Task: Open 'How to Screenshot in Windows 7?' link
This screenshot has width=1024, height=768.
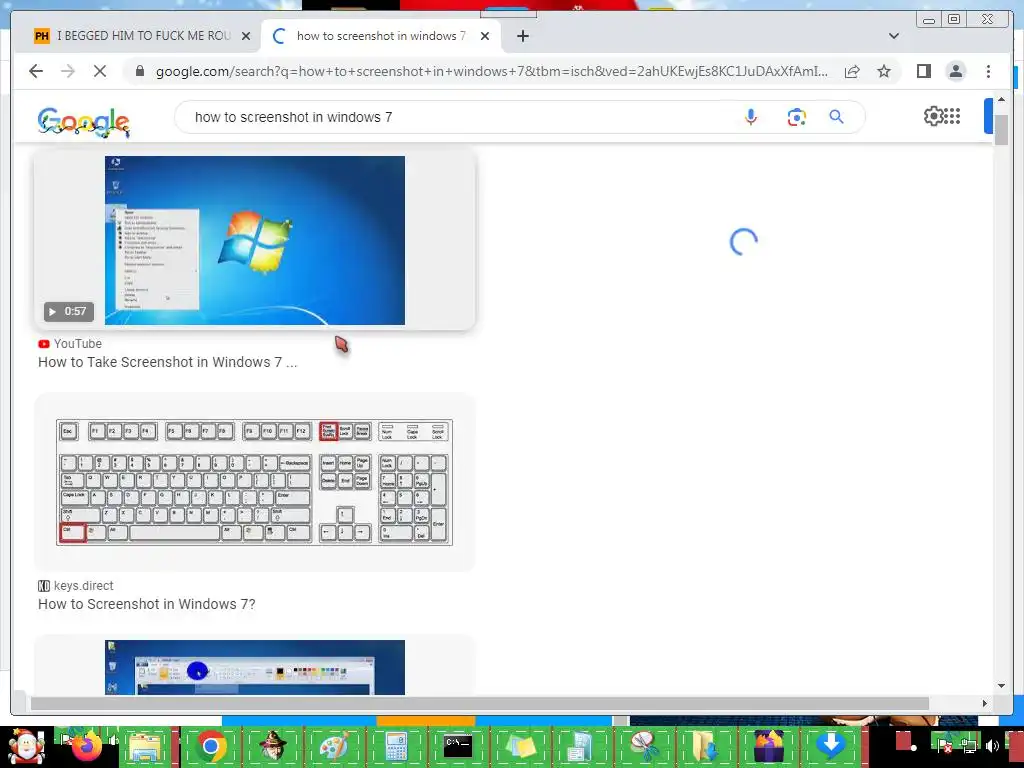Action: [x=146, y=604]
